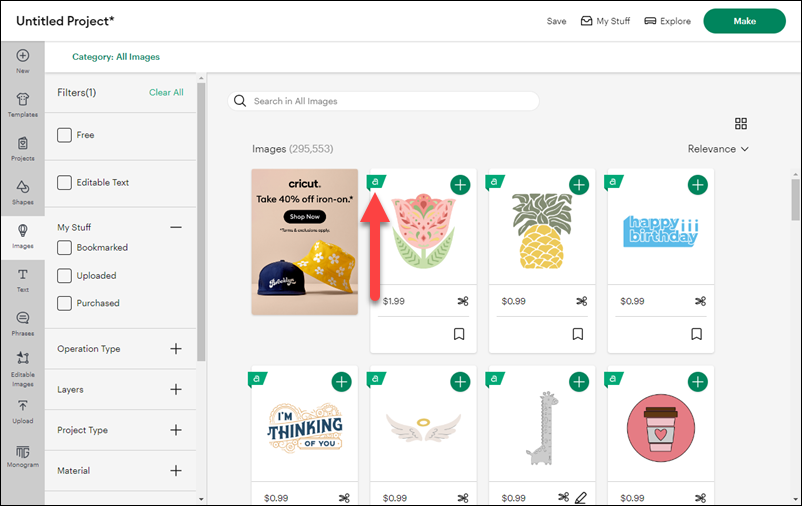Go to Explore in top bar
802x506 pixels.
tap(667, 21)
